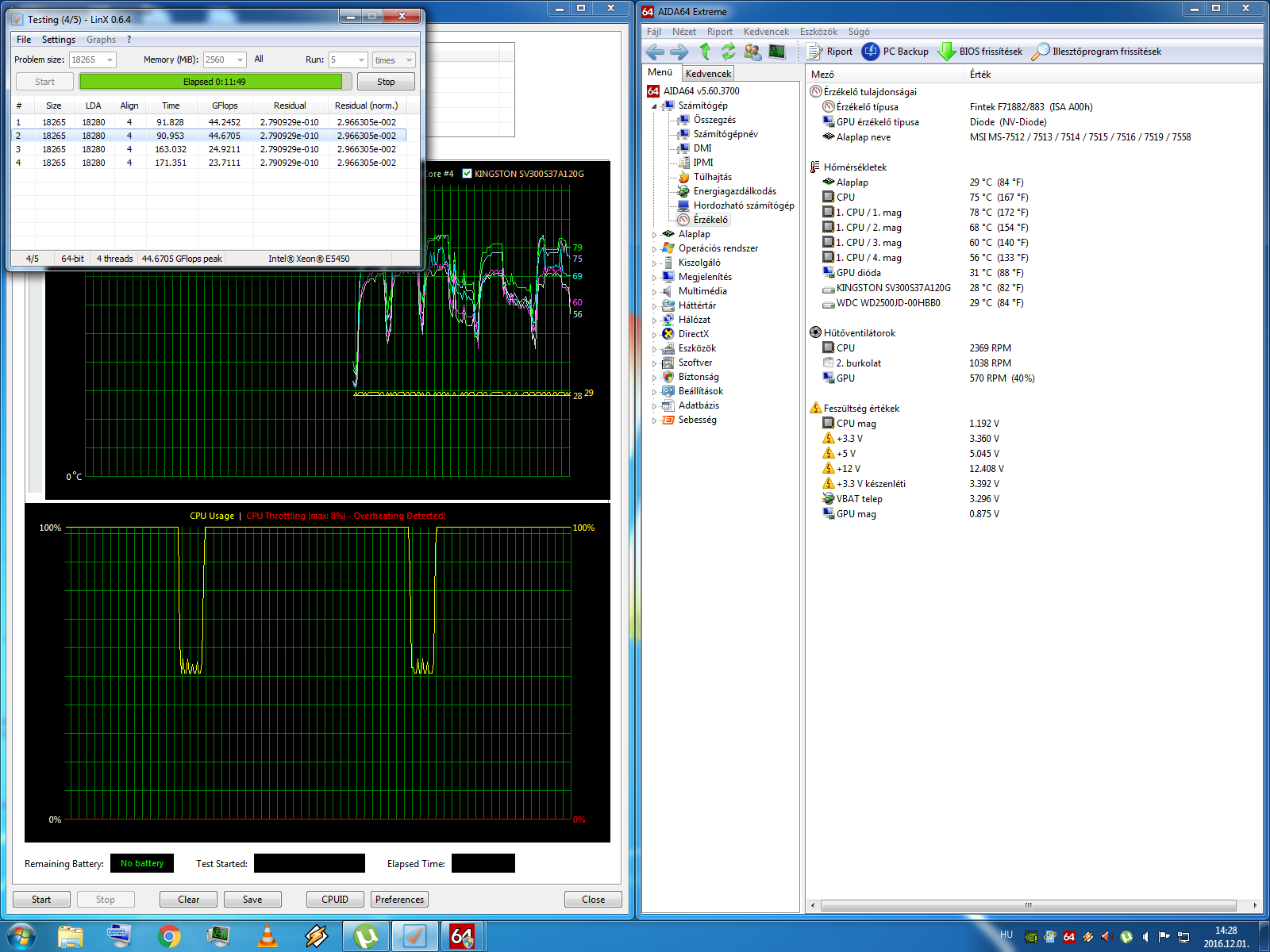This screenshot has width=1270, height=952.
Task: Select LinX result row with 163.032 time
Action: [210, 149]
